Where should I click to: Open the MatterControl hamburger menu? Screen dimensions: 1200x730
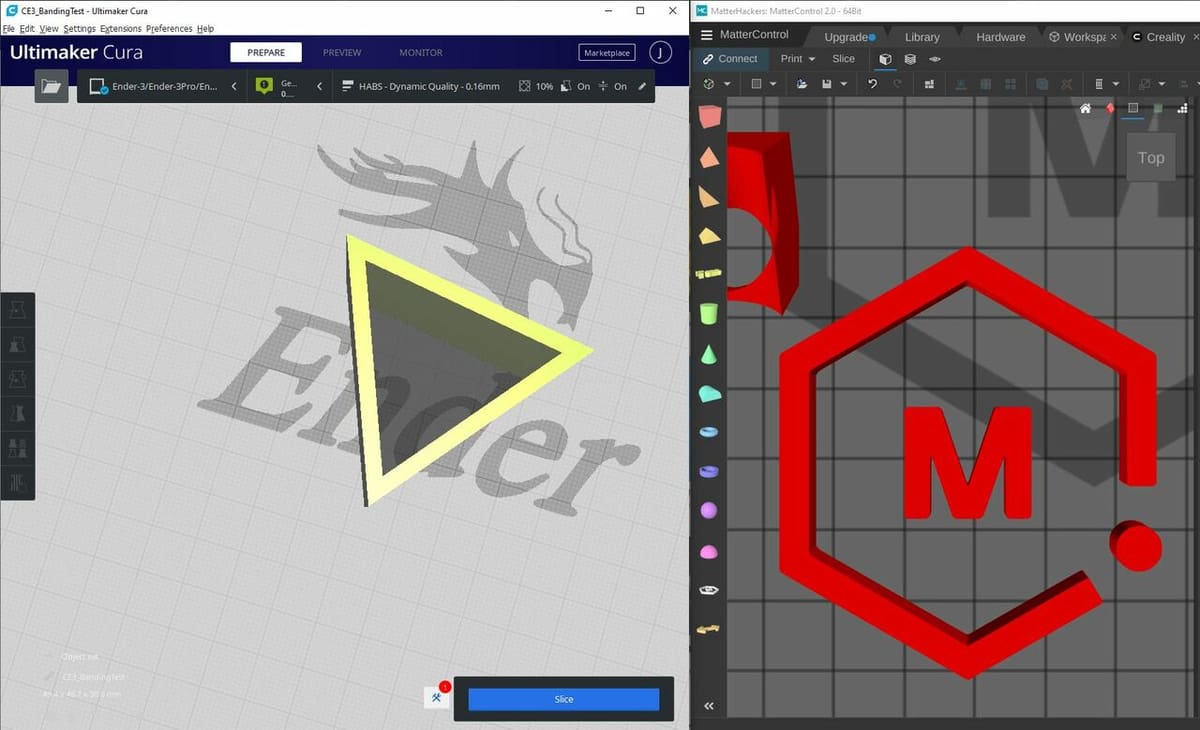click(x=706, y=35)
